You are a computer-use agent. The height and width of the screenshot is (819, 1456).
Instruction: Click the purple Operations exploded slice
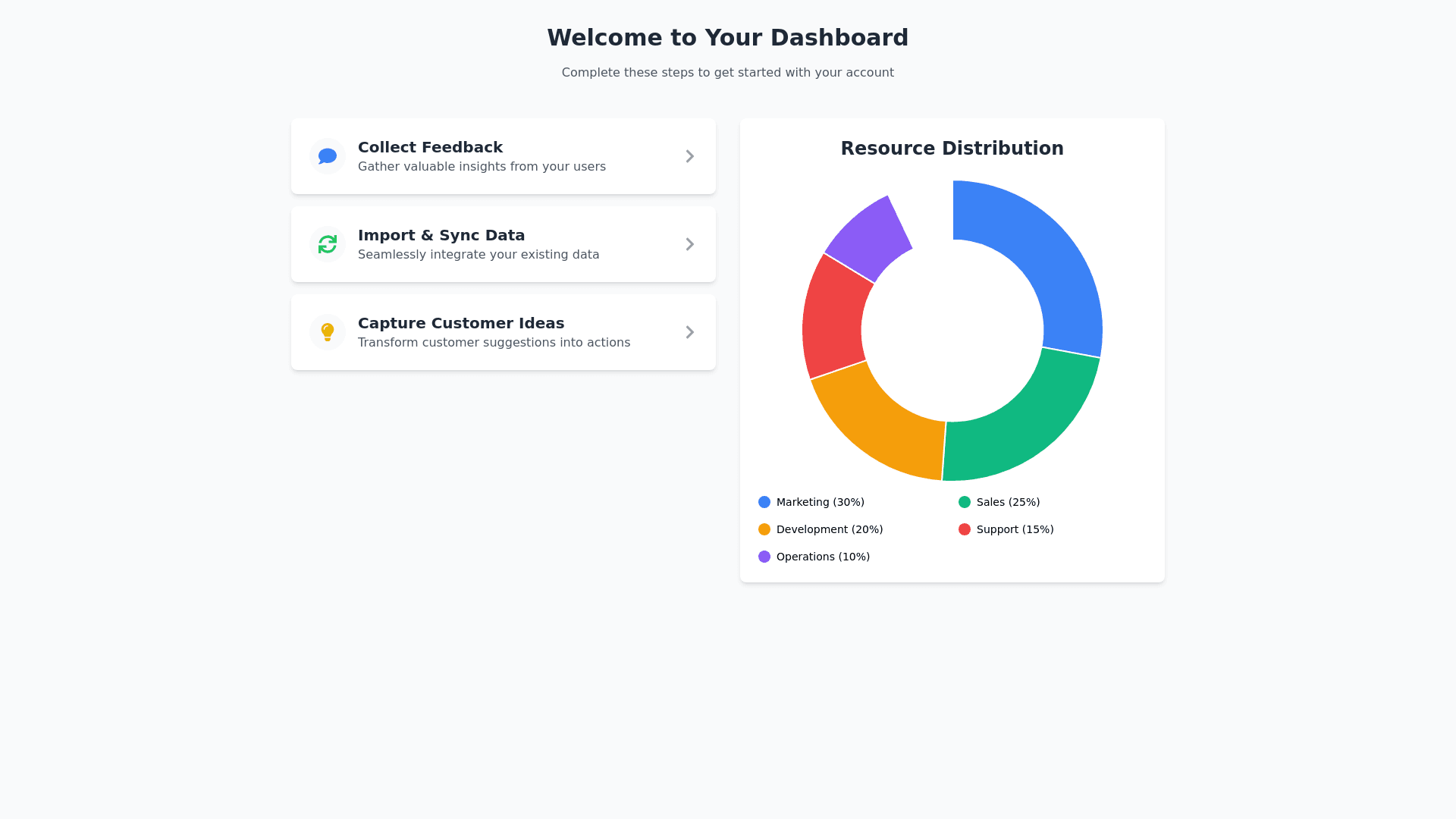point(871,237)
